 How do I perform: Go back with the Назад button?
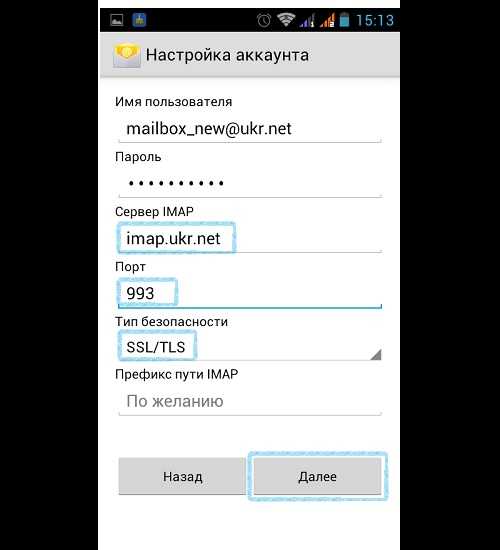click(x=182, y=476)
